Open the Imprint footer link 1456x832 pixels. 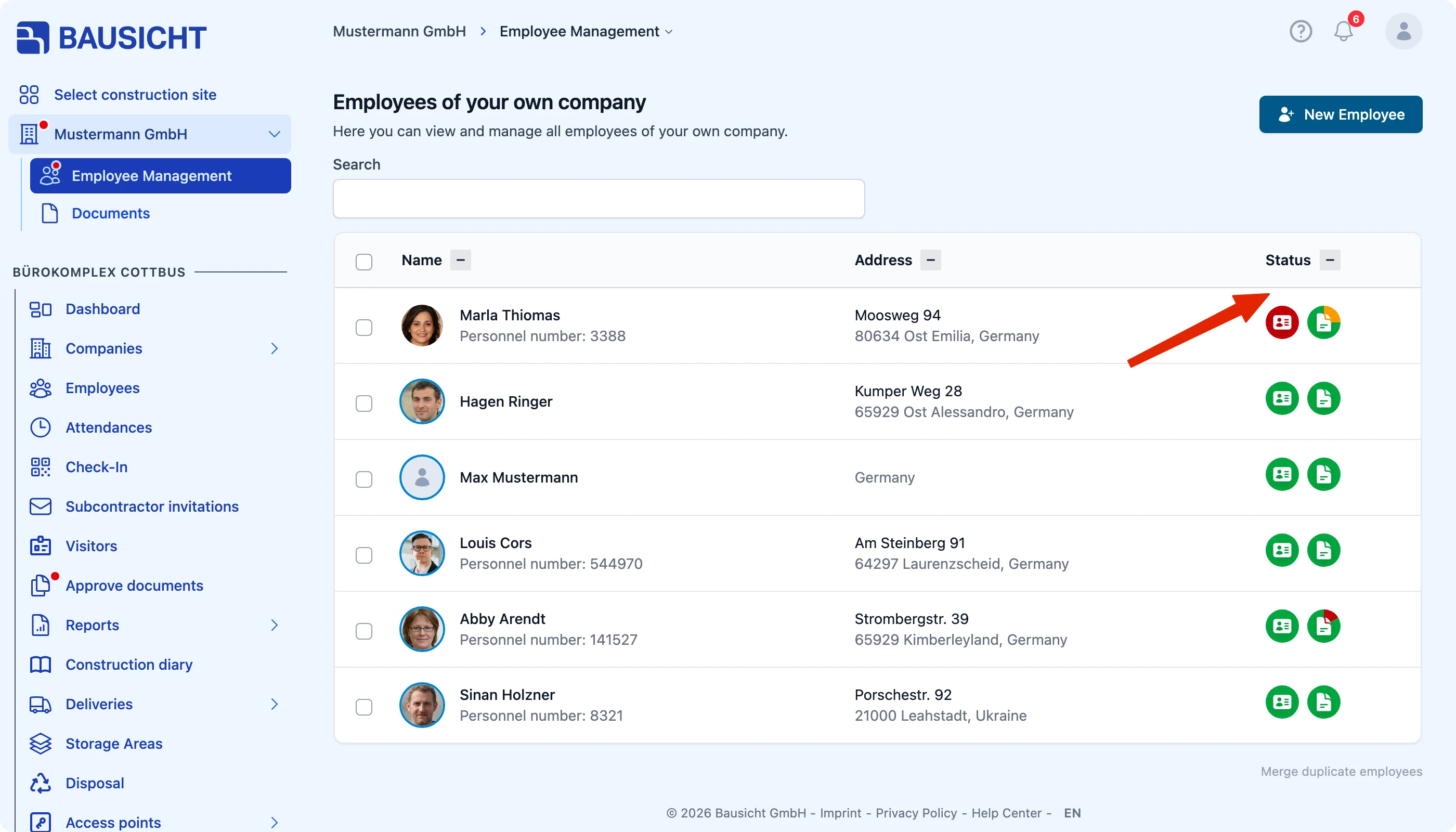coord(840,813)
